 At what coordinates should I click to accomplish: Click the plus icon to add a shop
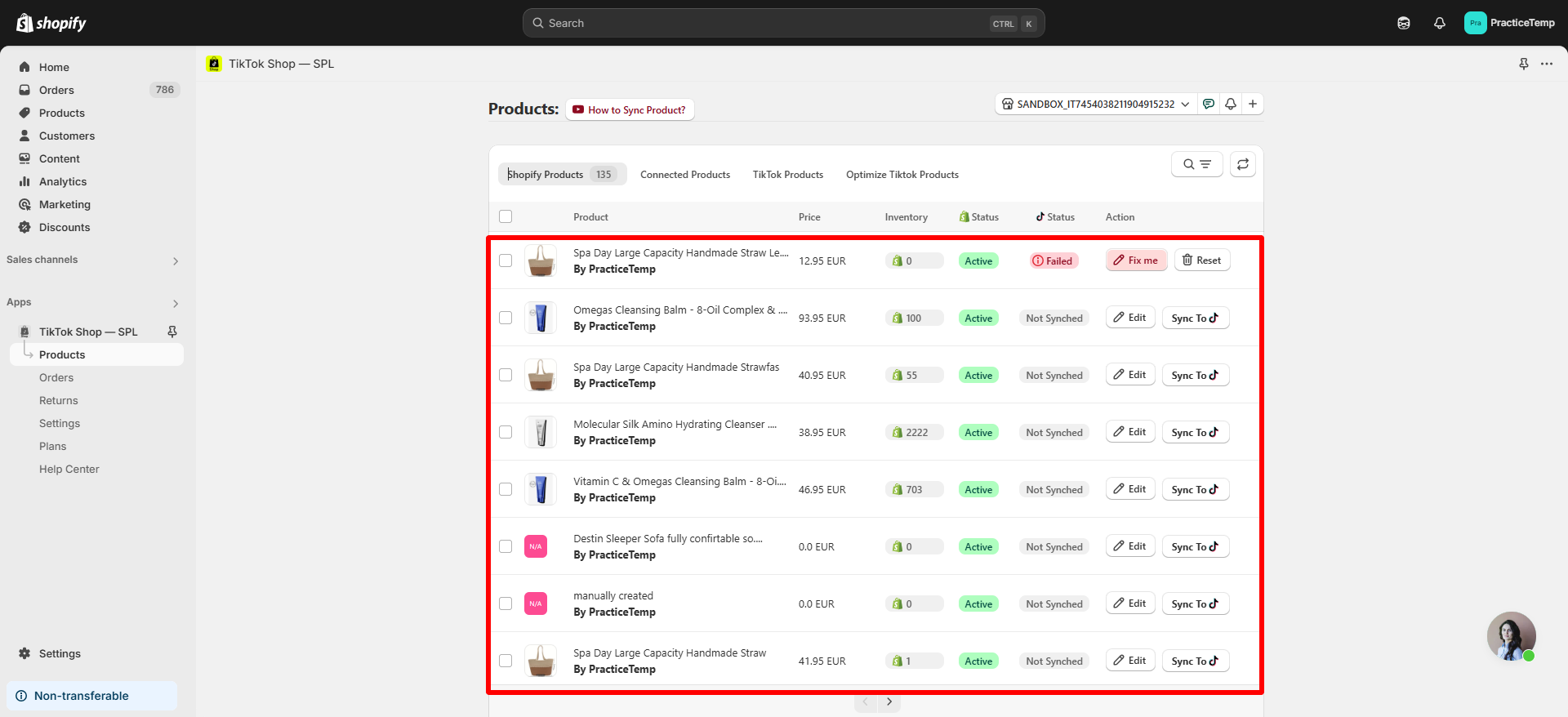coord(1253,104)
